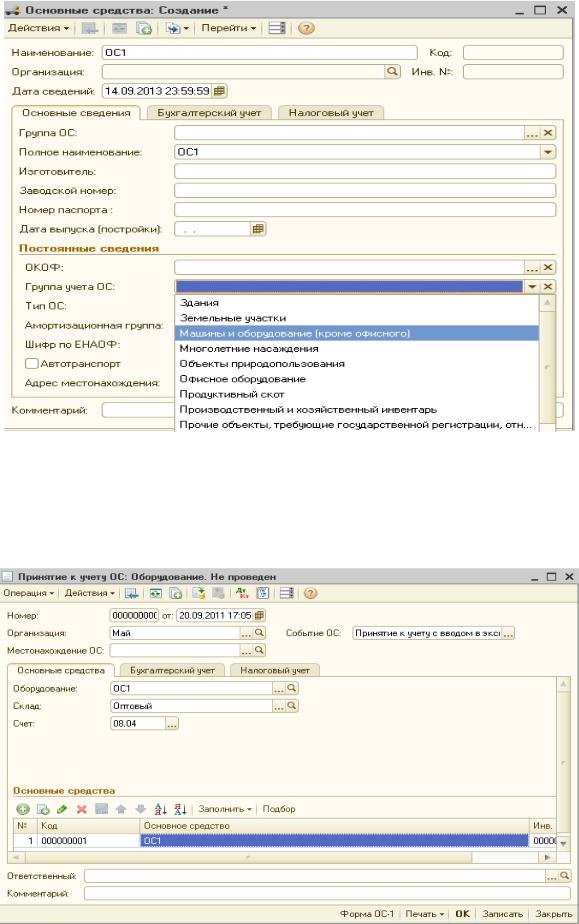The image size is (579, 924).
Task: Open the help icon in Основные средства toolbar
Action: (x=306, y=28)
